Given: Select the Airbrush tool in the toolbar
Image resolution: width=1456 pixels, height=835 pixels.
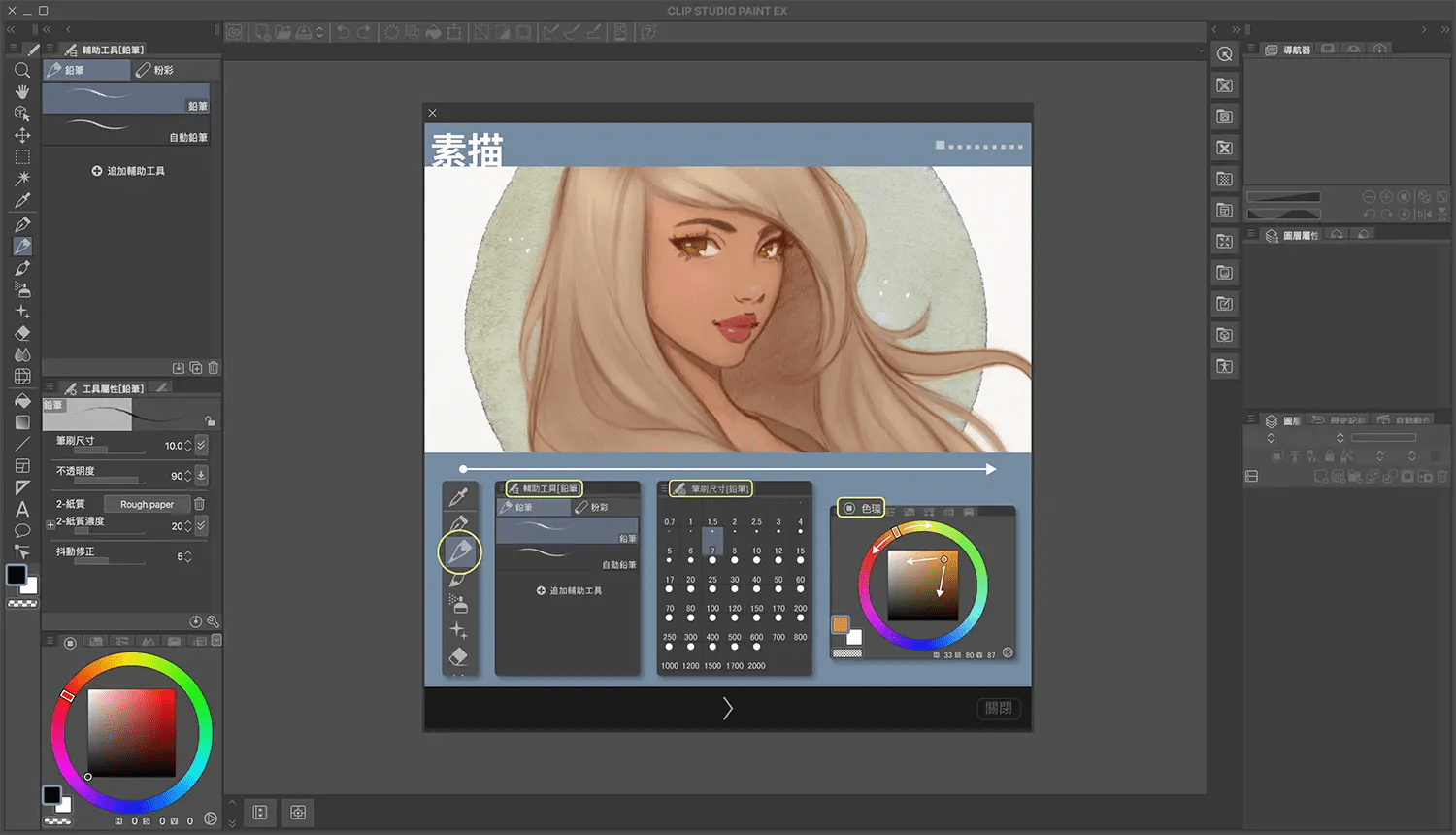Looking at the screenshot, I should 22,288.
